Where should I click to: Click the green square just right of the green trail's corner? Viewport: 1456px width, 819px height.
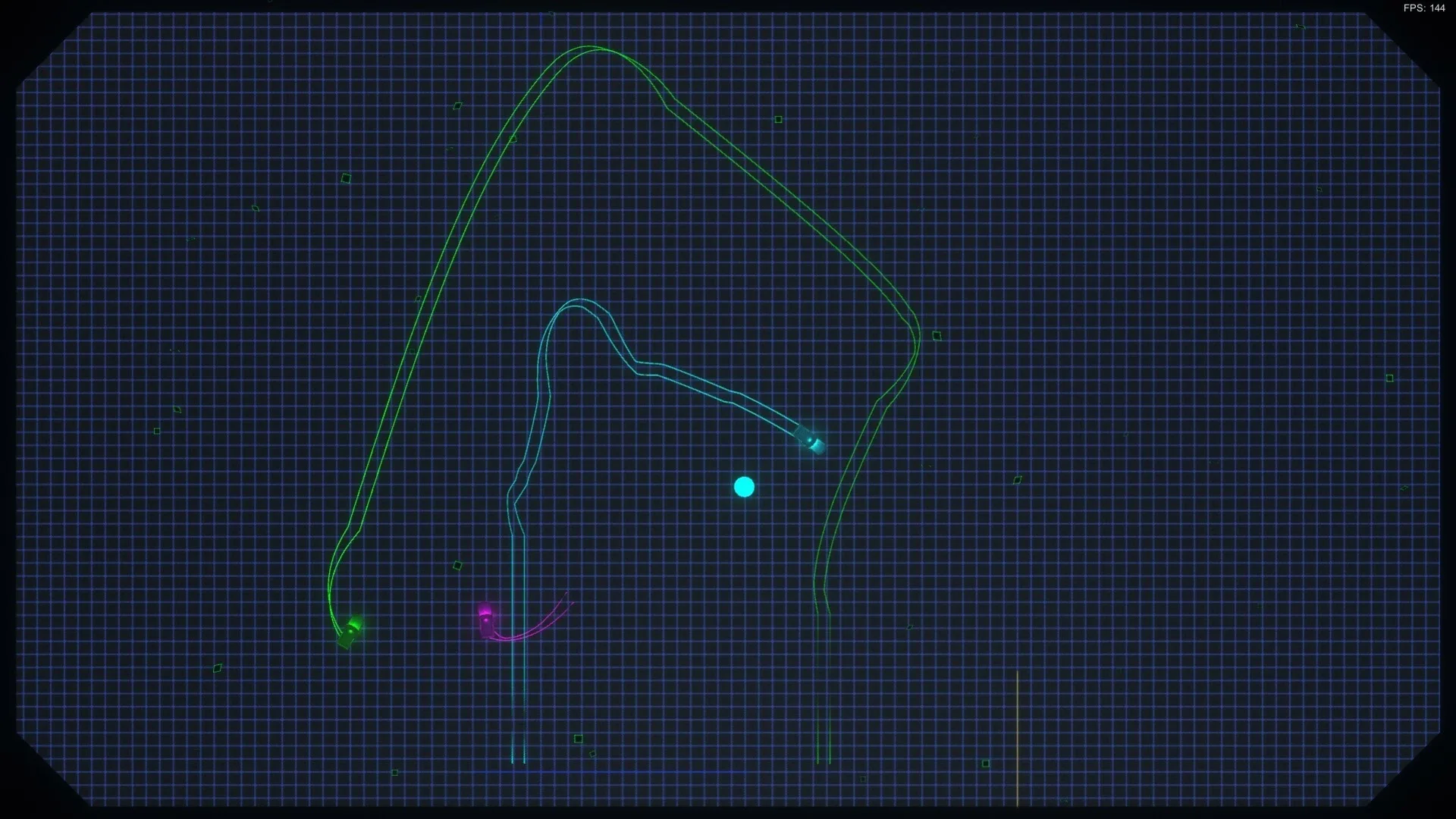[x=937, y=336]
